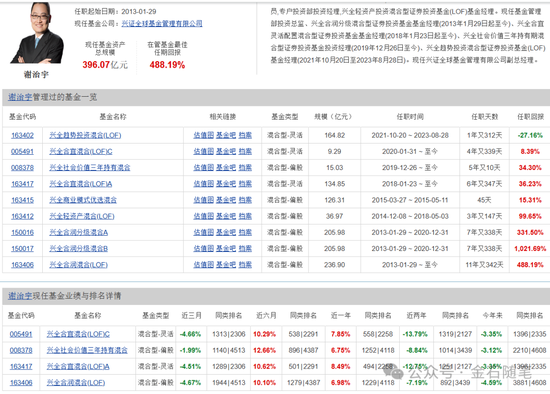Viewport: 550px width, 394px height.
Task: Open 兴全合润混合(LOF) in managed funds table
Action: [79, 265]
